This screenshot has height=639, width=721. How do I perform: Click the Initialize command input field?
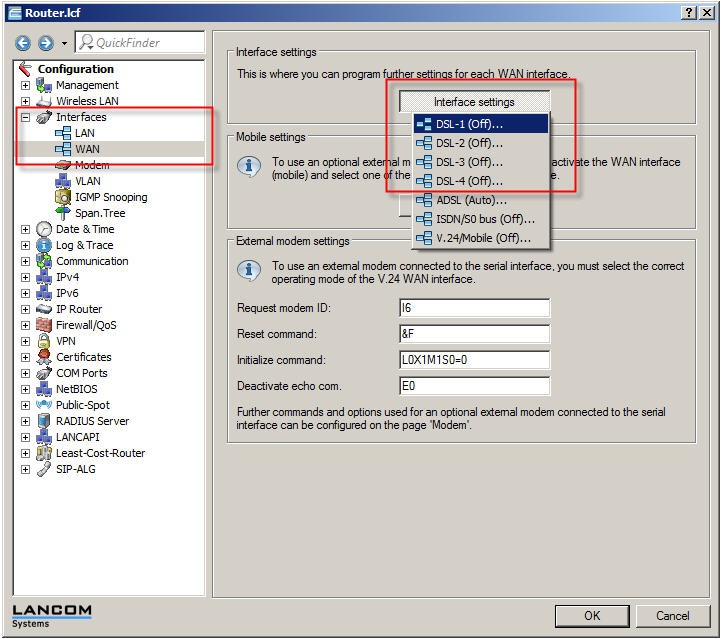click(474, 360)
